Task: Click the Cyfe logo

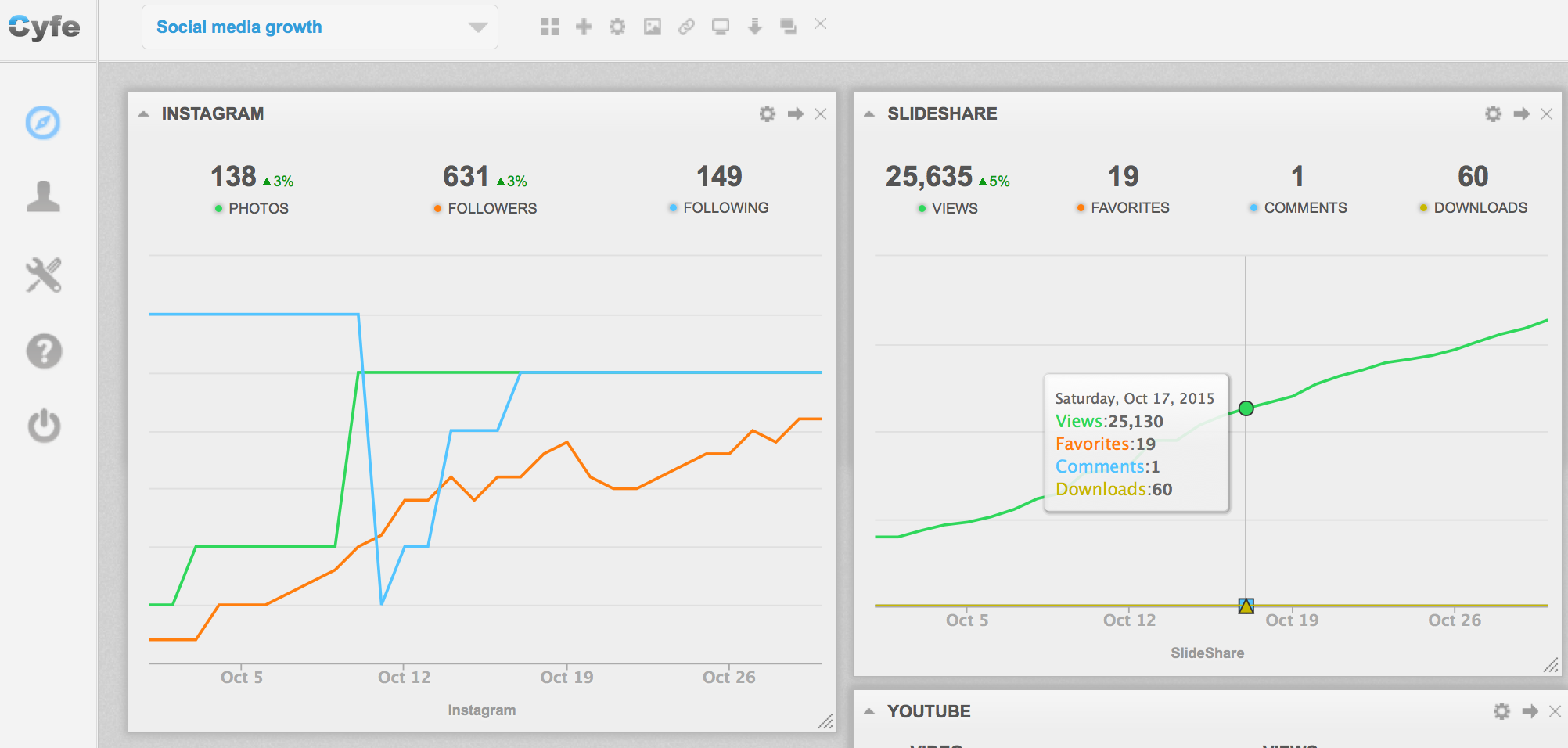Action: pyautogui.click(x=45, y=27)
